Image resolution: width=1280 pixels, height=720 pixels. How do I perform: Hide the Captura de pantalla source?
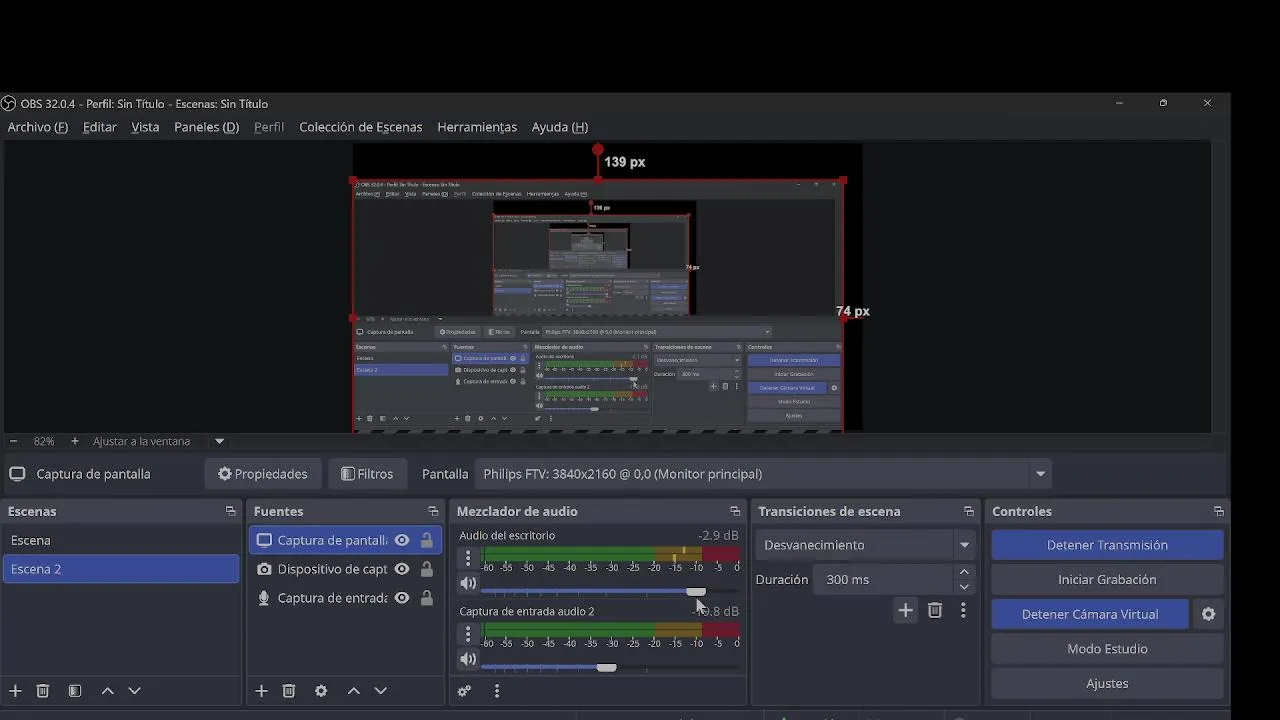(x=402, y=540)
